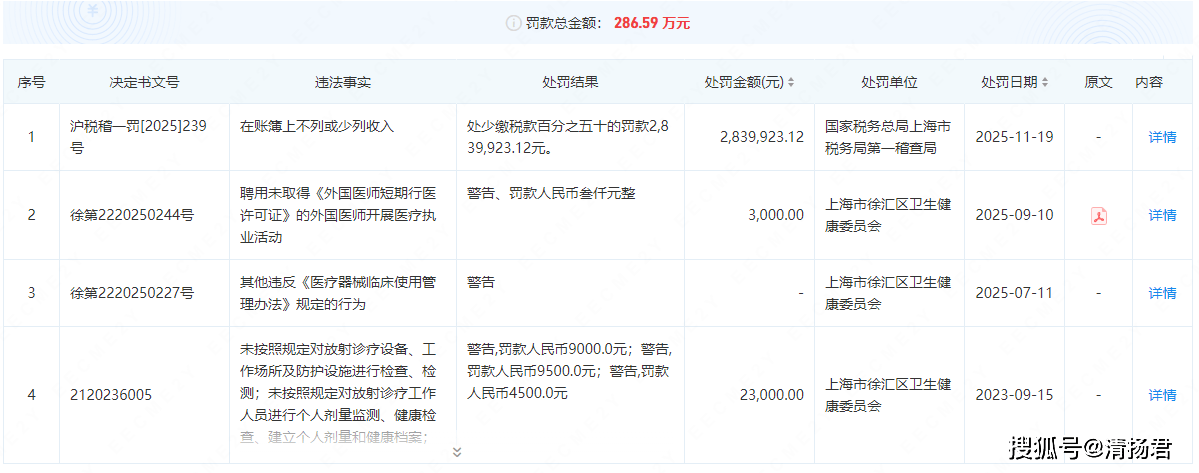Viewport: 1199px width, 473px height.
Task: Click the amount 23,000.00
Action: (x=772, y=395)
